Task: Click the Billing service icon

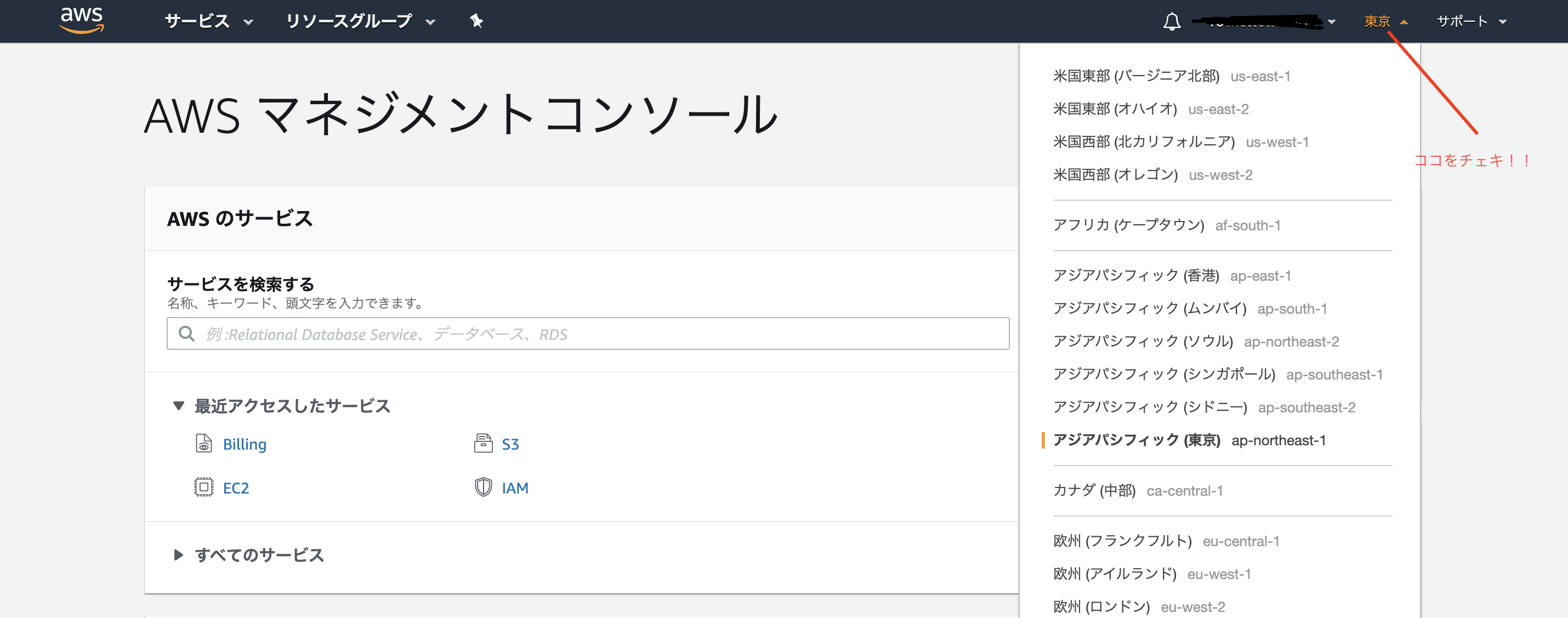Action: pos(204,443)
